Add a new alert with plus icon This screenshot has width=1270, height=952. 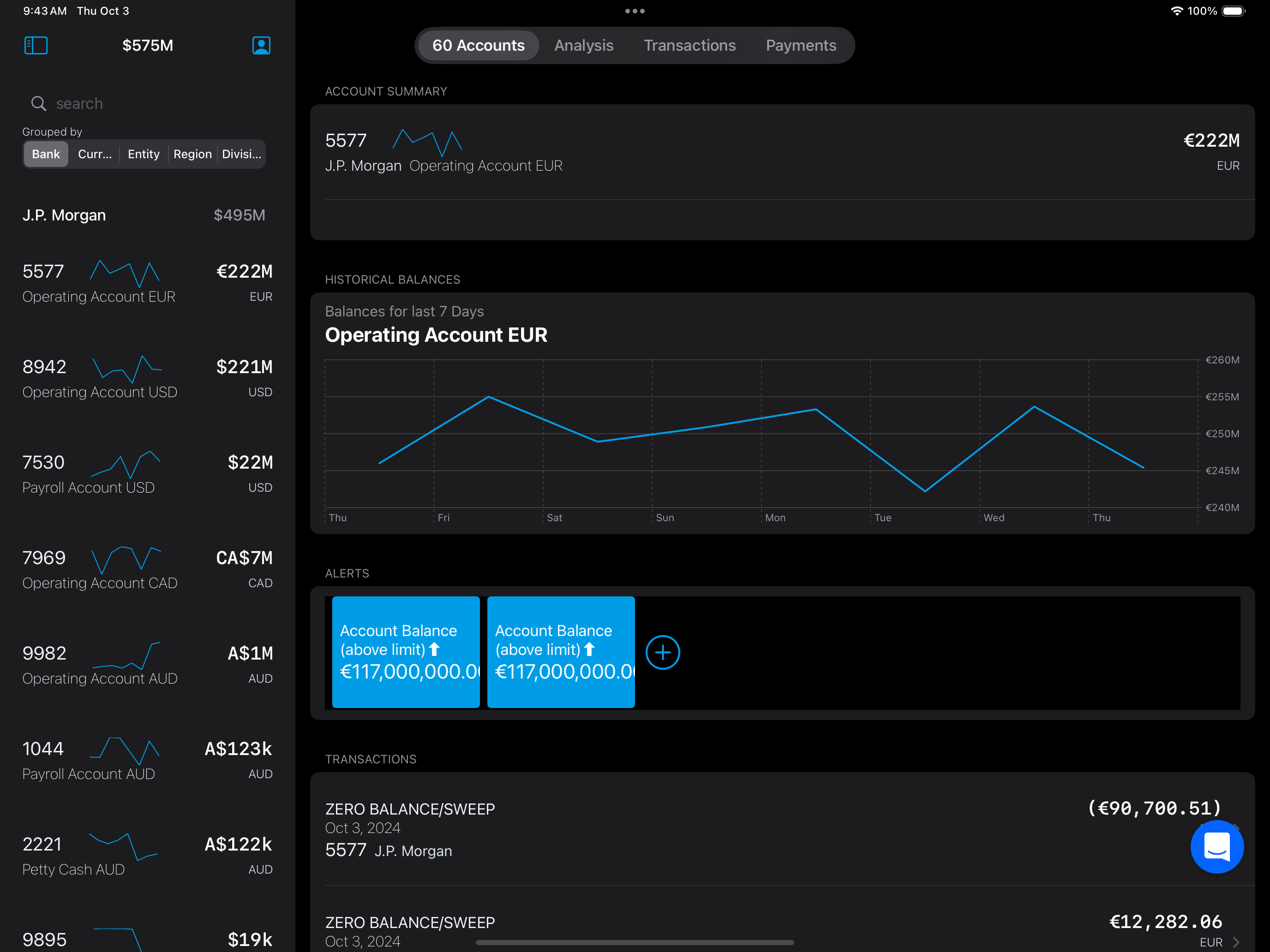[663, 653]
